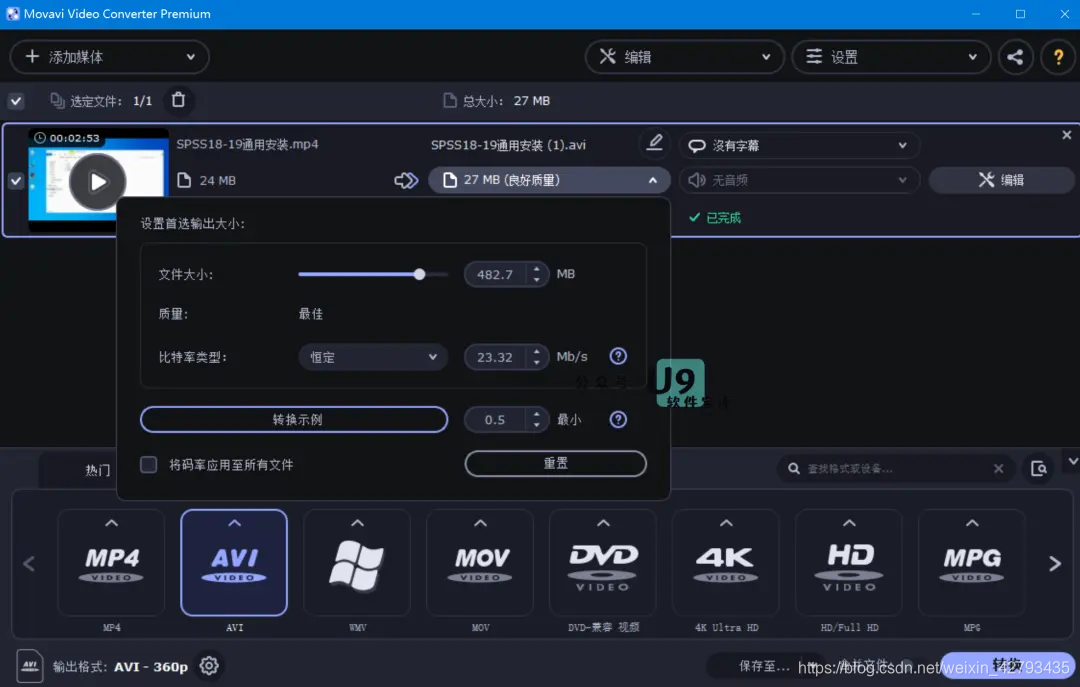Expand MP4 format presets chevron
This screenshot has height=687, width=1080.
click(112, 524)
